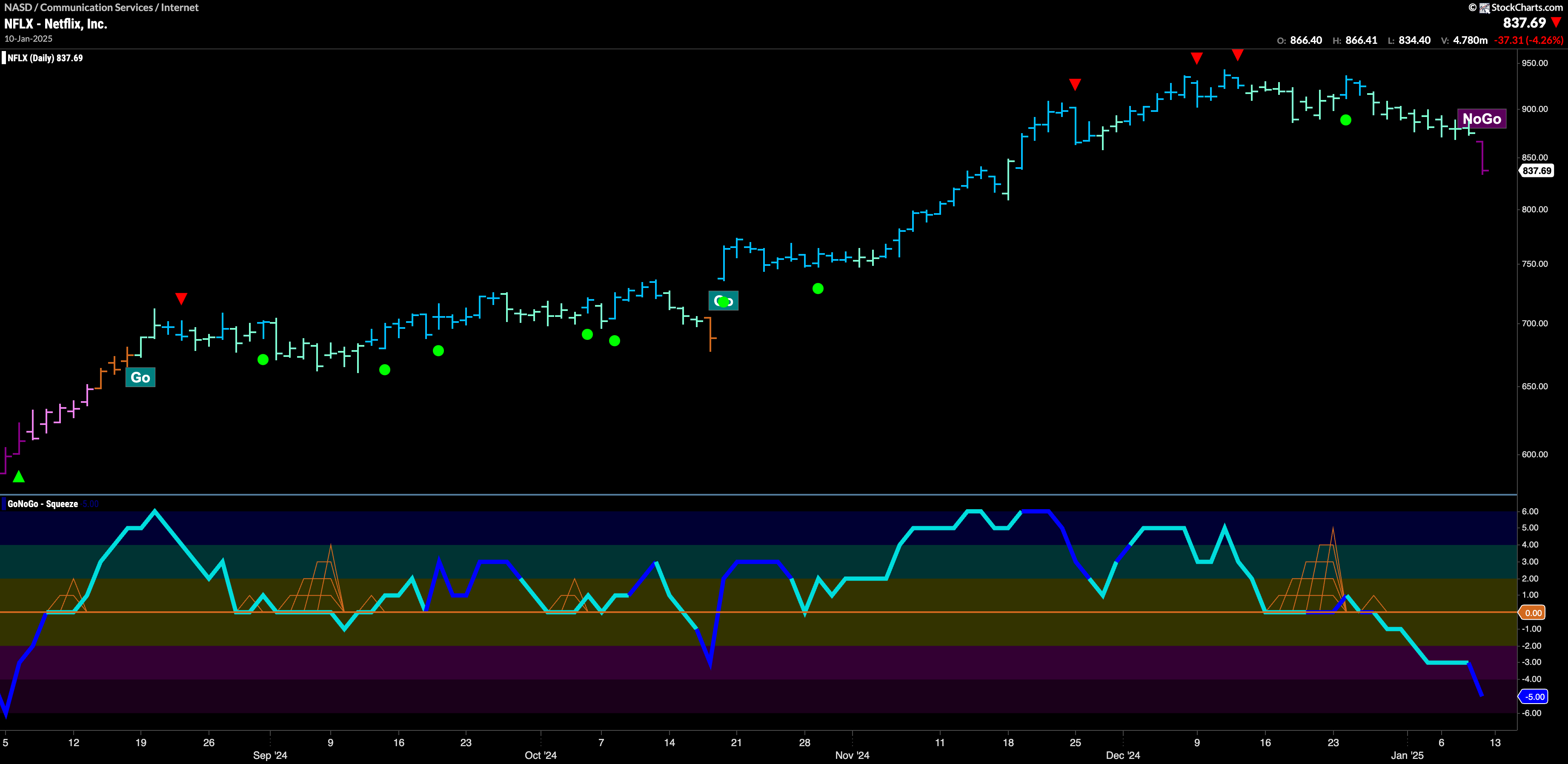Click the last price 837.69 at top right
Screen dimensions: 1568x764
pos(1524,23)
